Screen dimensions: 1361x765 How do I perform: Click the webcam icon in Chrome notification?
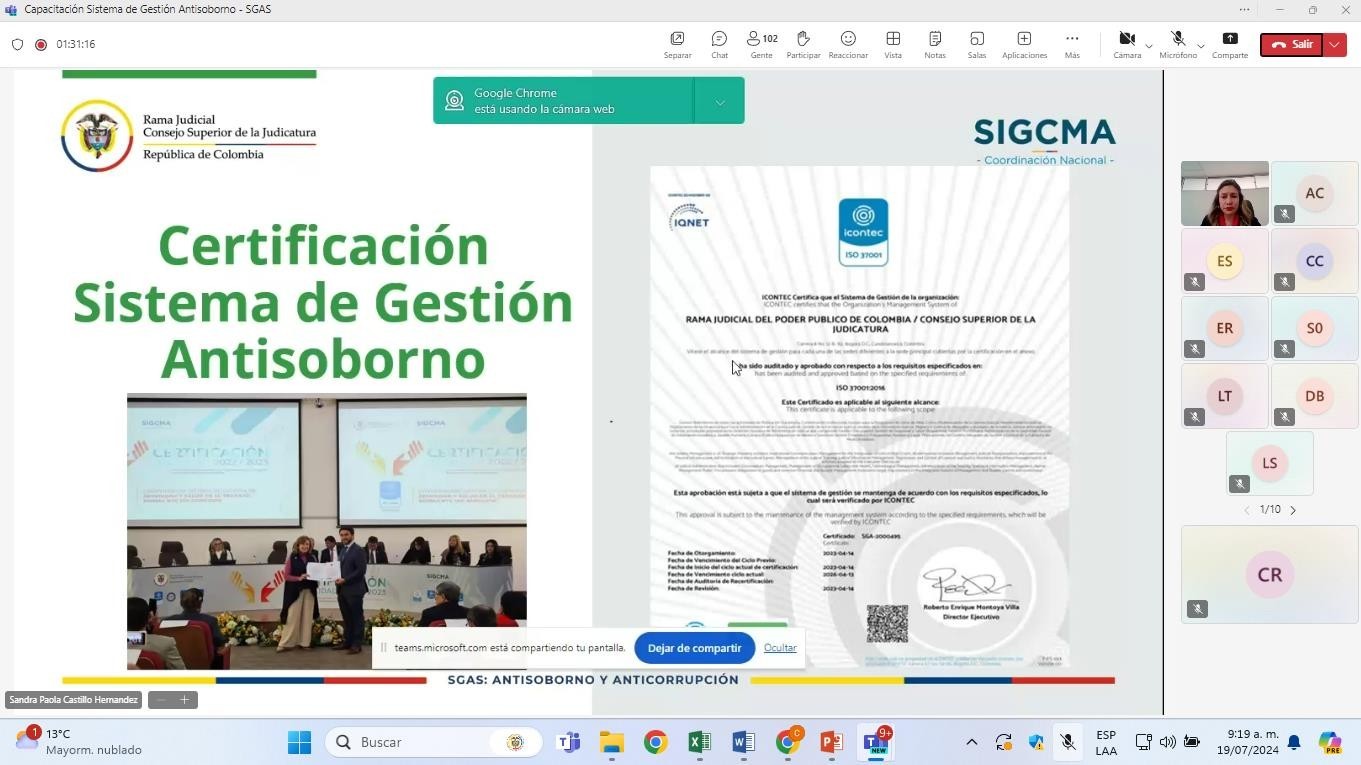click(x=454, y=101)
